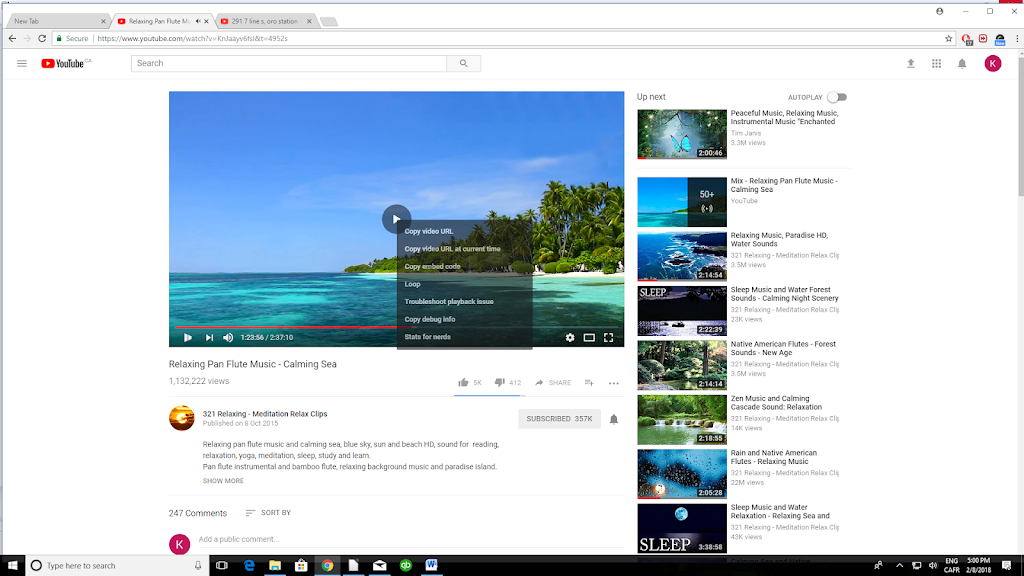Enter fullscreen video mode
The height and width of the screenshot is (576, 1024).
coord(609,338)
